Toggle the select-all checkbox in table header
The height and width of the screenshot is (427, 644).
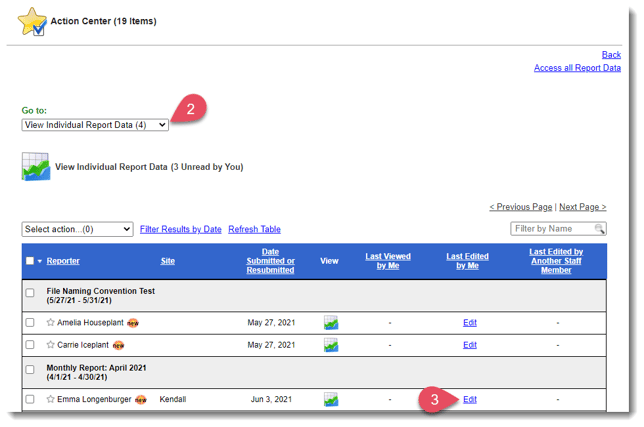click(30, 261)
